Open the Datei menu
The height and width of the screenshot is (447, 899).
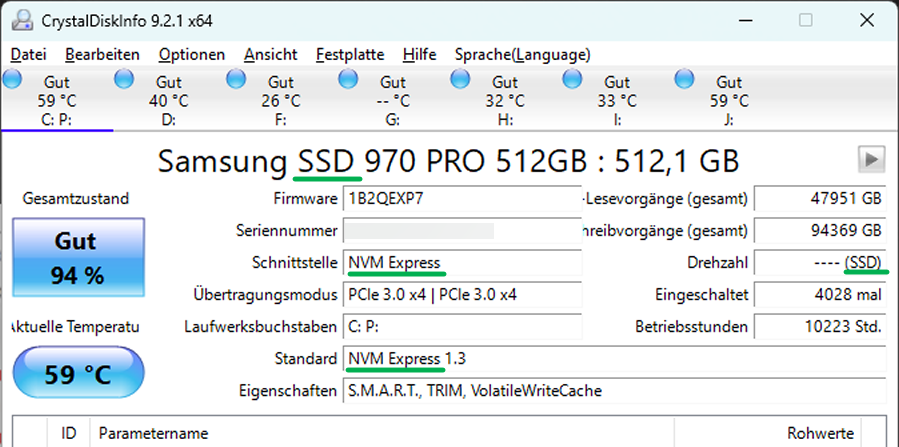29,55
